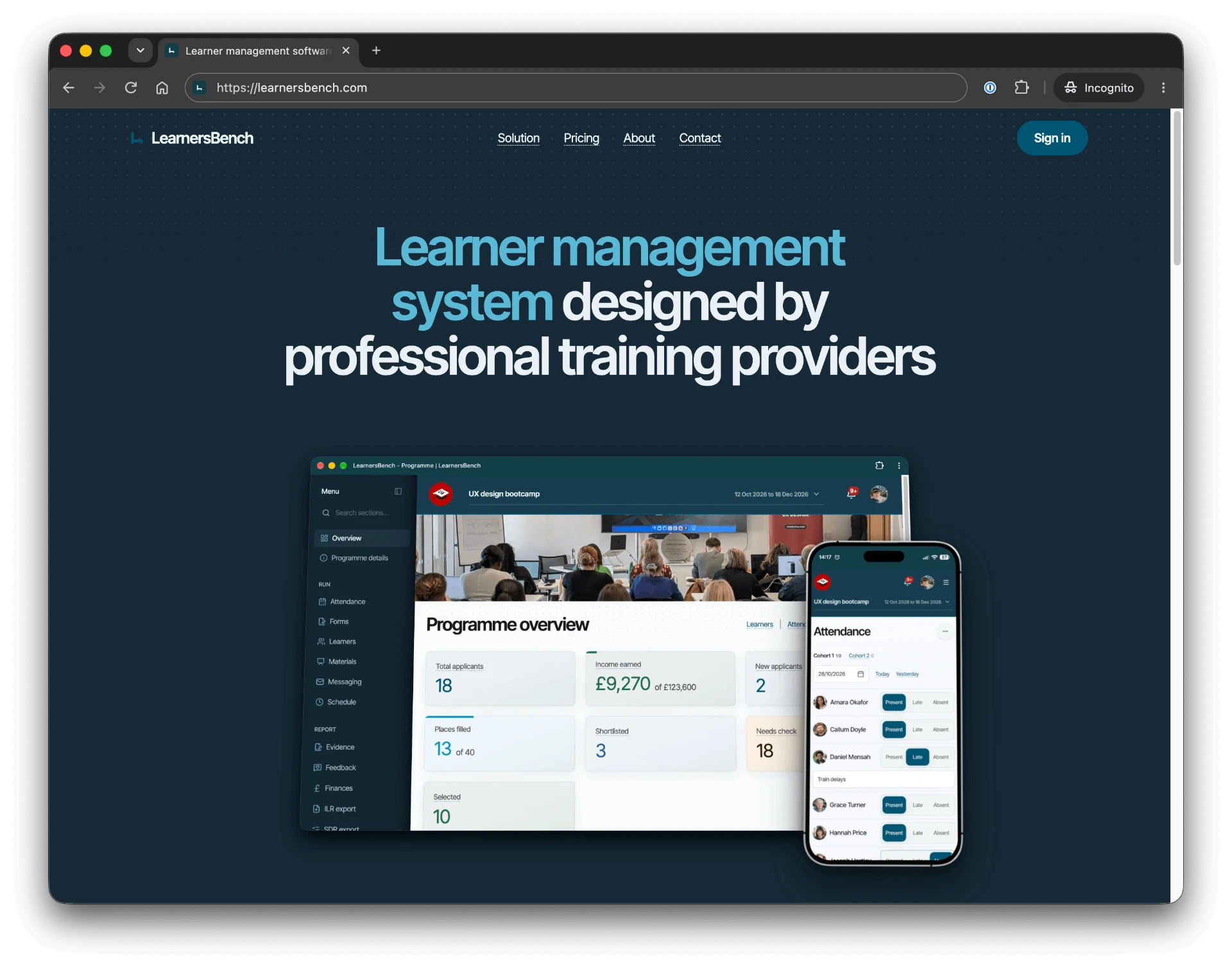Open the Solution nav link
1232x968 pixels.
coord(518,138)
